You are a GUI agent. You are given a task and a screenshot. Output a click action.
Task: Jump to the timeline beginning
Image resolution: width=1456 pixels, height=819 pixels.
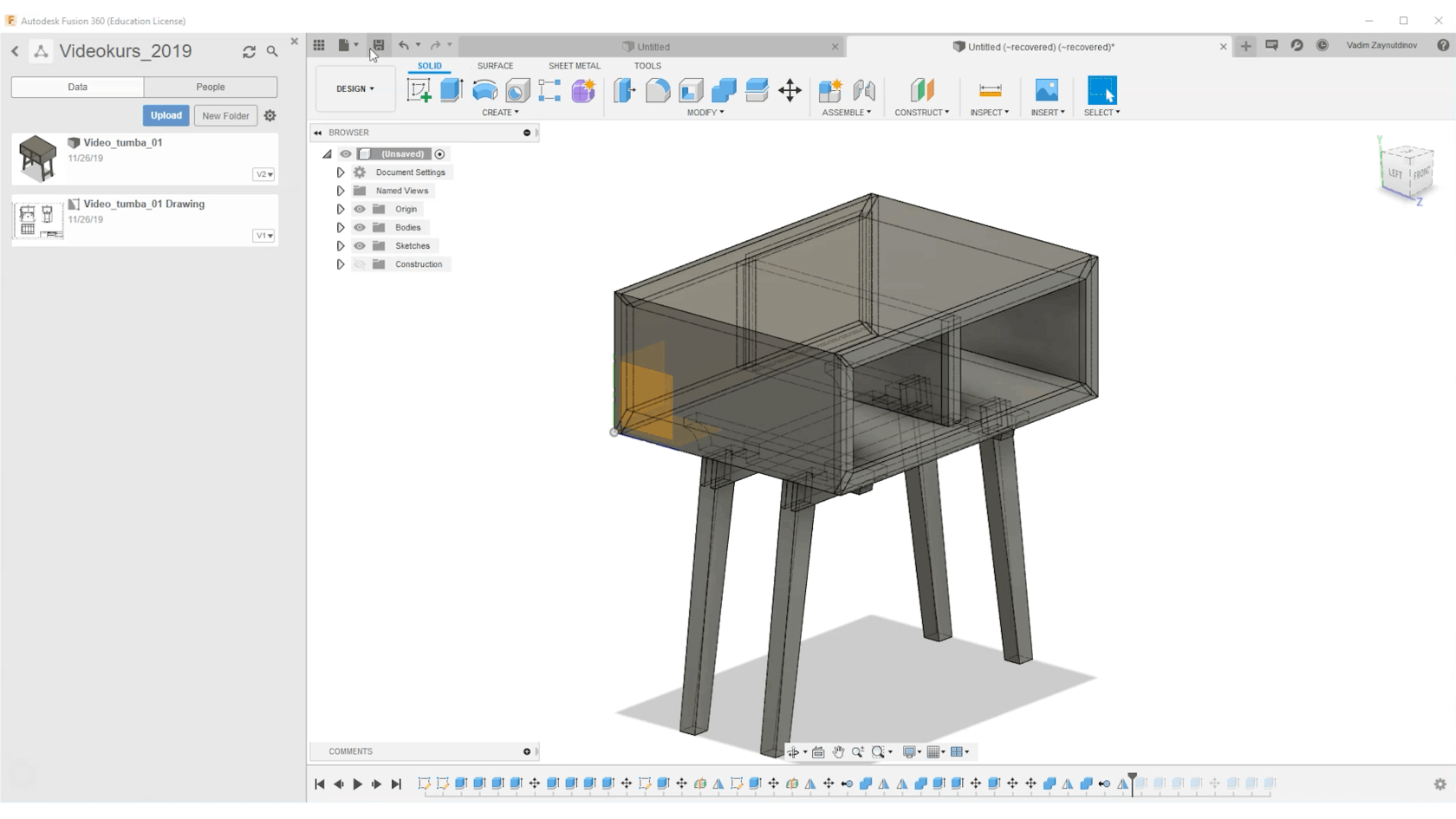[x=319, y=784]
